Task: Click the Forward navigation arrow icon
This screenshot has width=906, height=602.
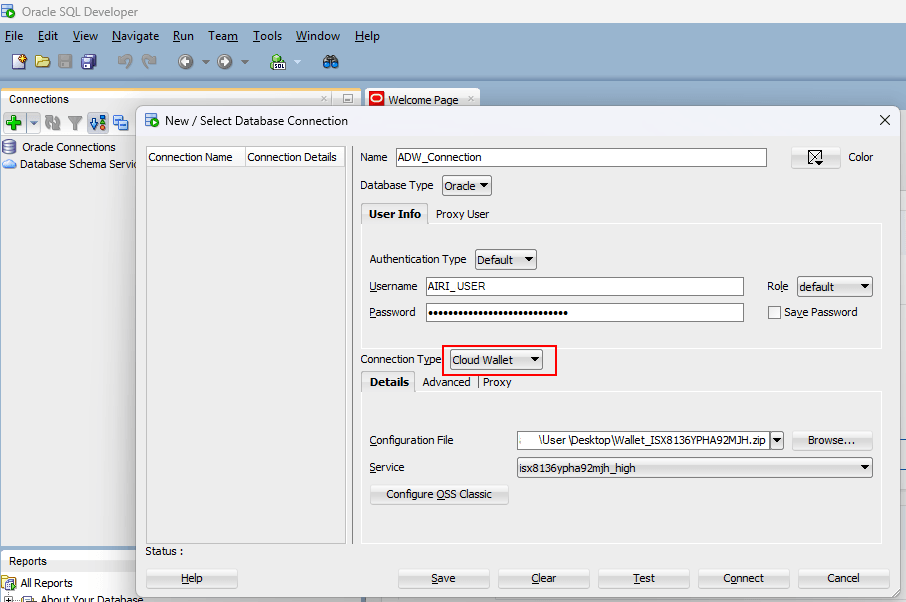Action: 225,62
